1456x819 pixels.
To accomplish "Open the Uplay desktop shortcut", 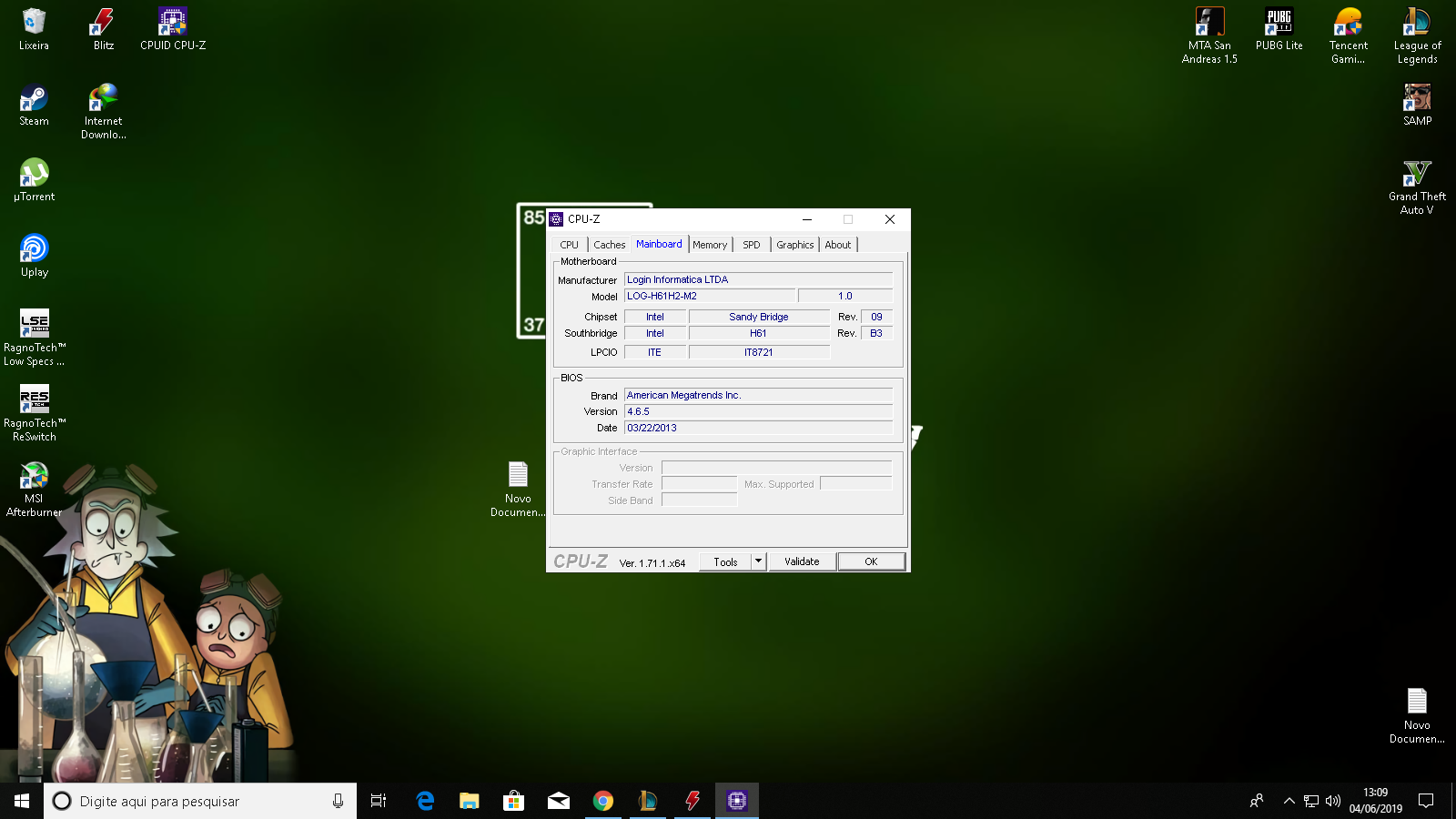I will 34,256.
